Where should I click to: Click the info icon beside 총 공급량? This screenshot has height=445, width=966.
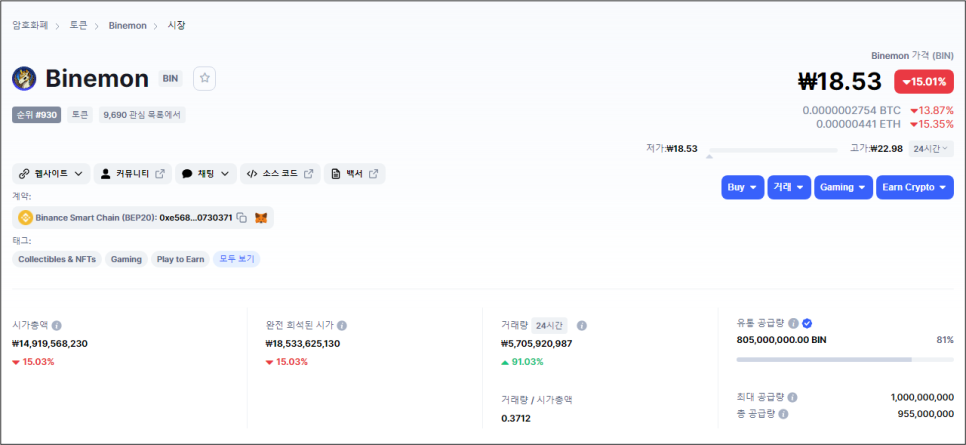pyautogui.click(x=783, y=413)
